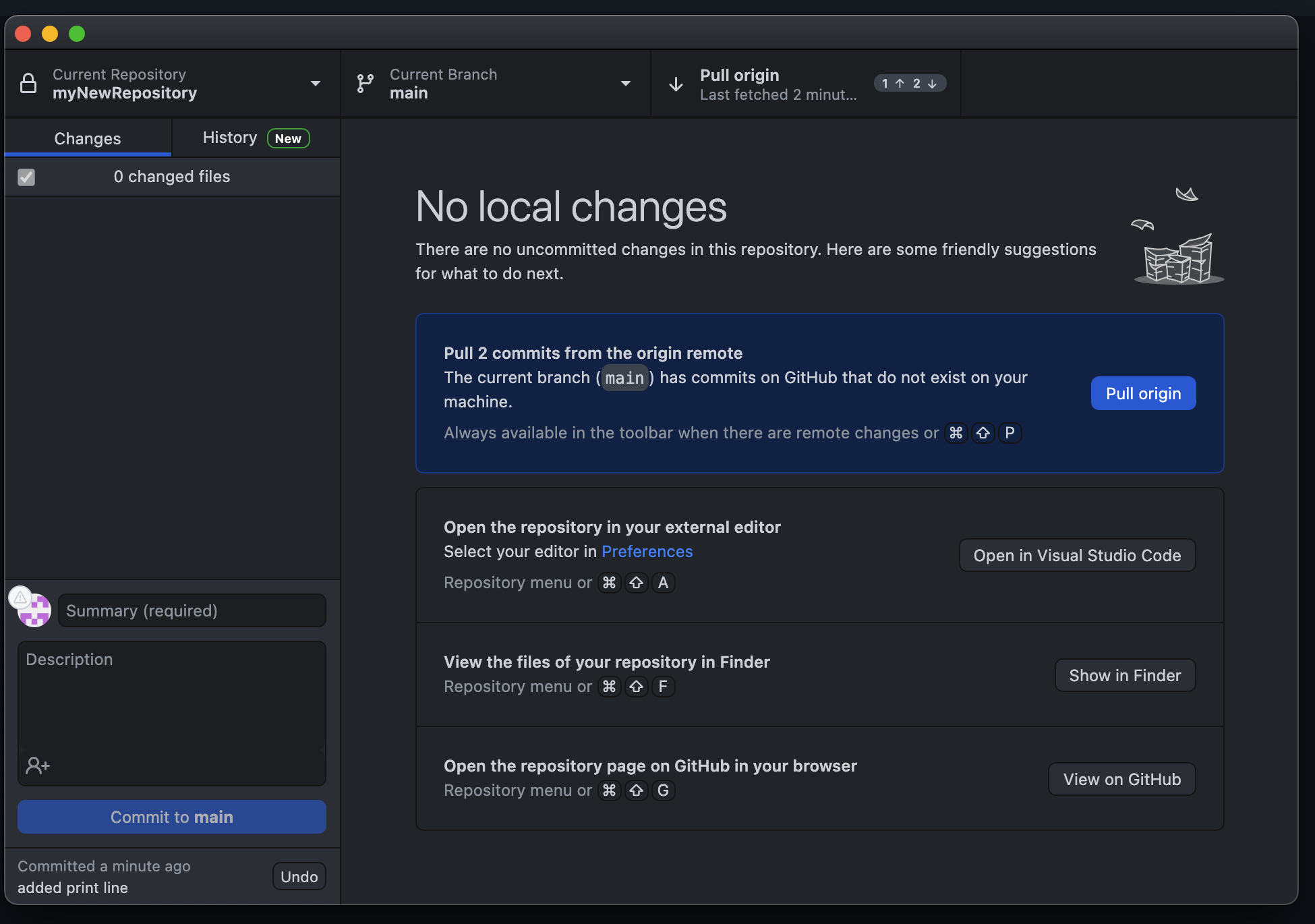Click the blue Pull origin button
1315x924 pixels.
(1143, 393)
